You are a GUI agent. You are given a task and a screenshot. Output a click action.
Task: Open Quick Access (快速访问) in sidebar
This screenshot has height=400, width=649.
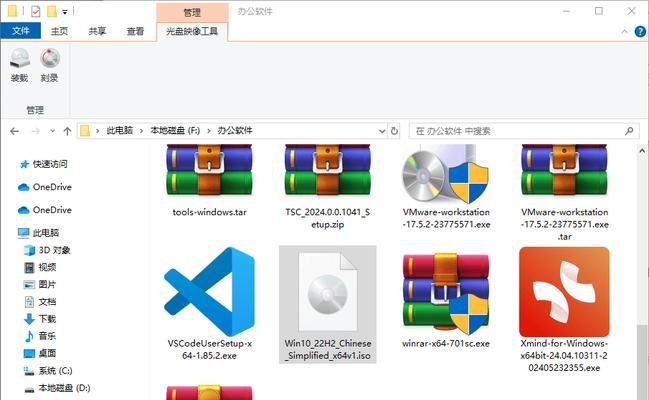click(43, 164)
